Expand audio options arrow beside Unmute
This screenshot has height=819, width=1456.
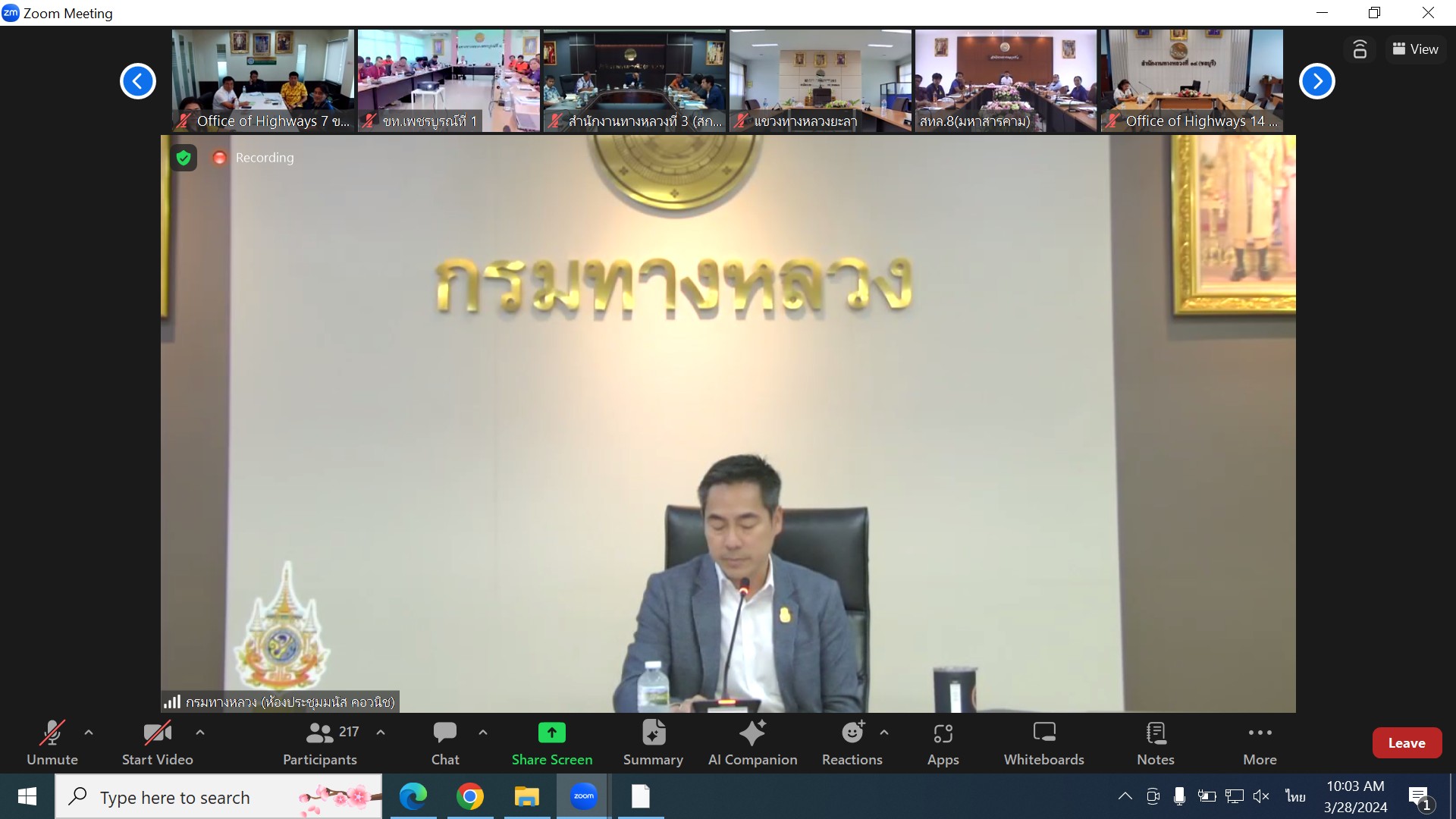click(89, 733)
